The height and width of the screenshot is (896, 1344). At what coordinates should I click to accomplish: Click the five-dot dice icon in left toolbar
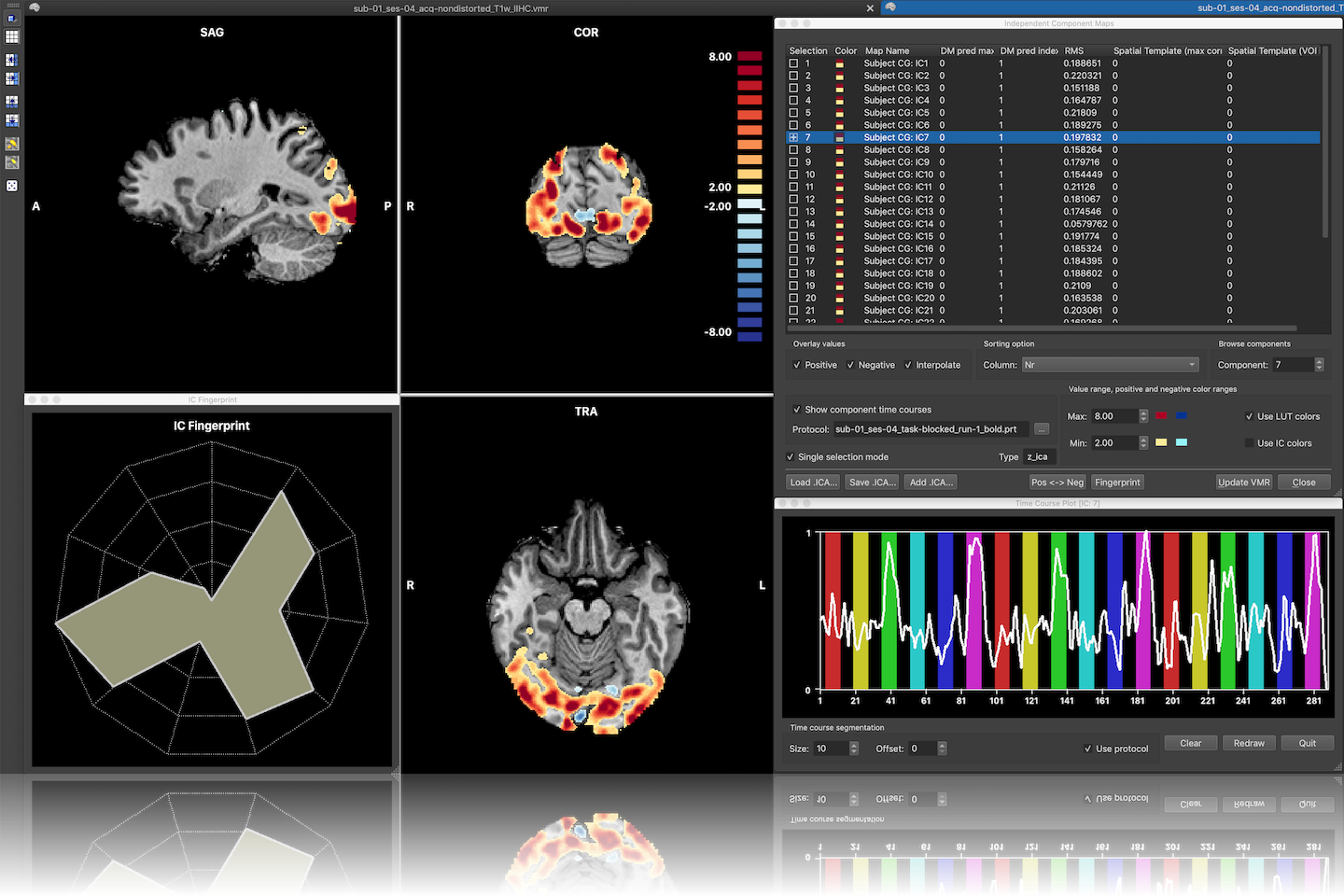[12, 186]
